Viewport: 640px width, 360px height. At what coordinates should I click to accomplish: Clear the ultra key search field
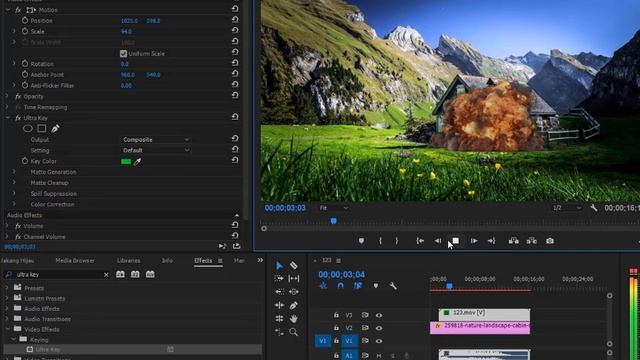106,275
